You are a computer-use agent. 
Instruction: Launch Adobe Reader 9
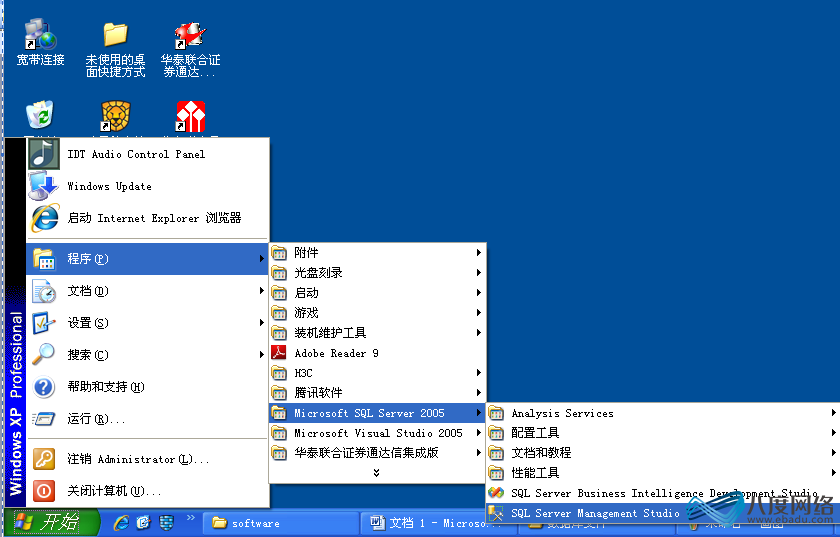(378, 353)
